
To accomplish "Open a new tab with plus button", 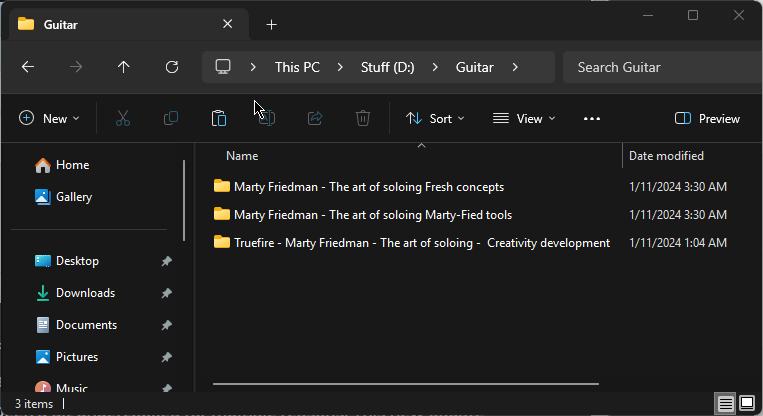I will 271,24.
